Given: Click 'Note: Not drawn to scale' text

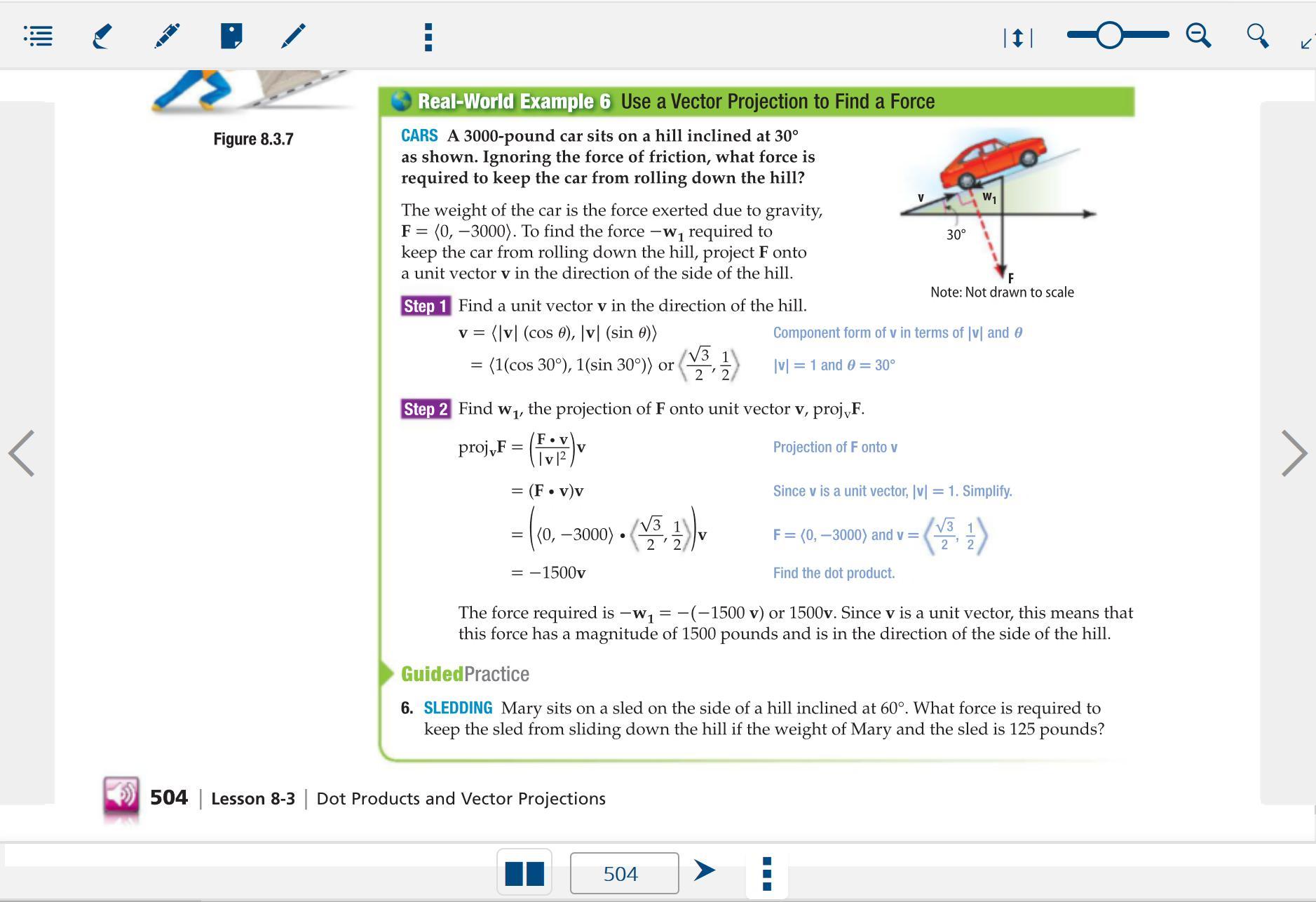Looking at the screenshot, I should (1002, 292).
